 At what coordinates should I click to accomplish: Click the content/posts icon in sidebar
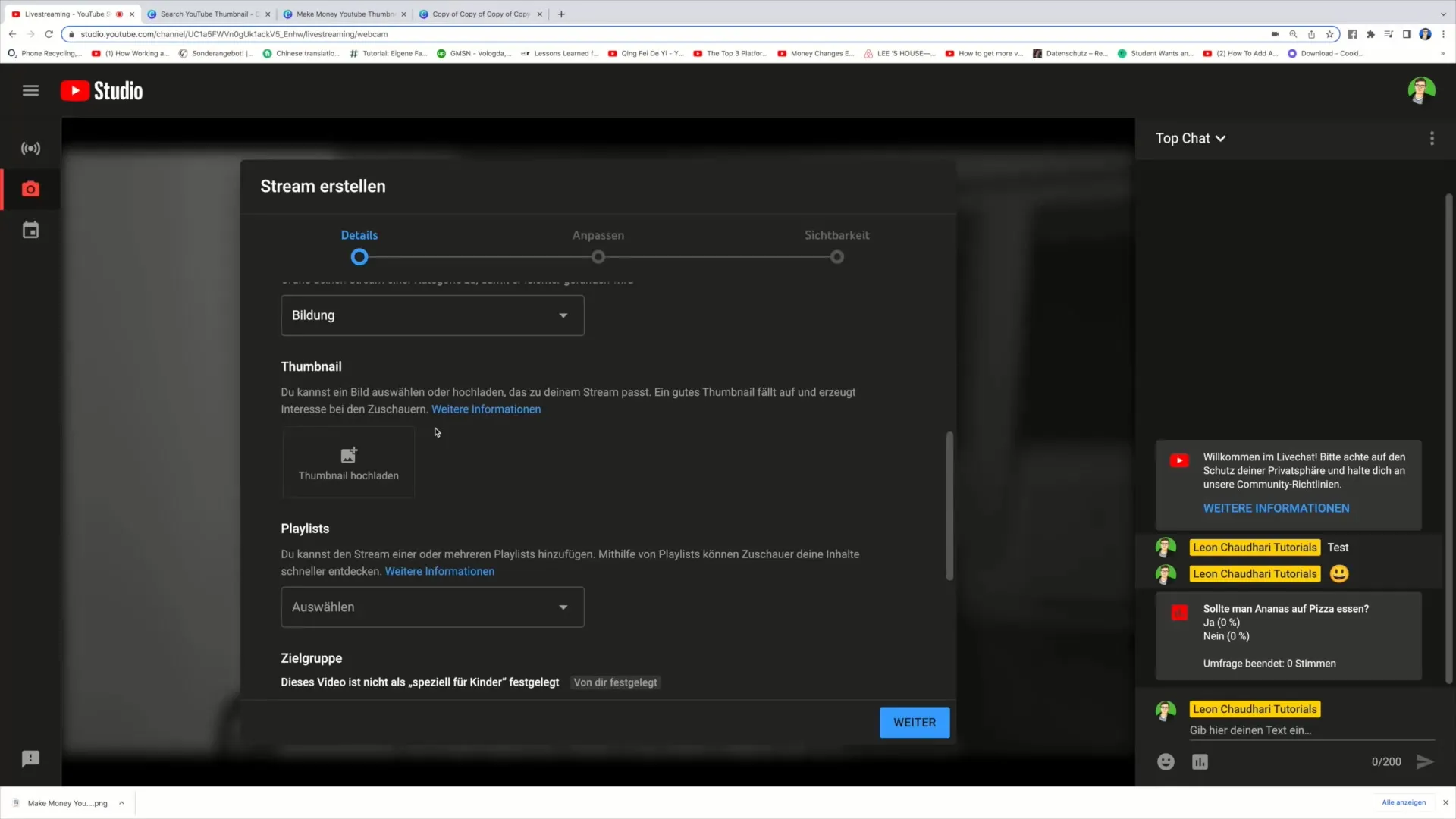point(31,231)
